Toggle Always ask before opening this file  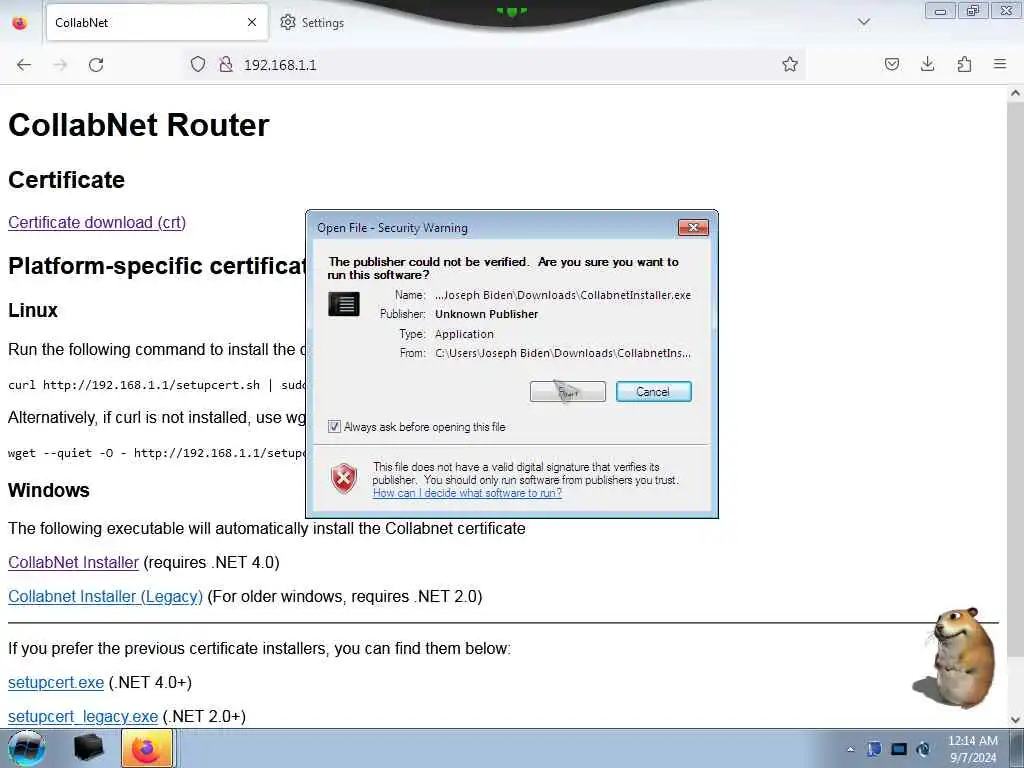(x=334, y=426)
